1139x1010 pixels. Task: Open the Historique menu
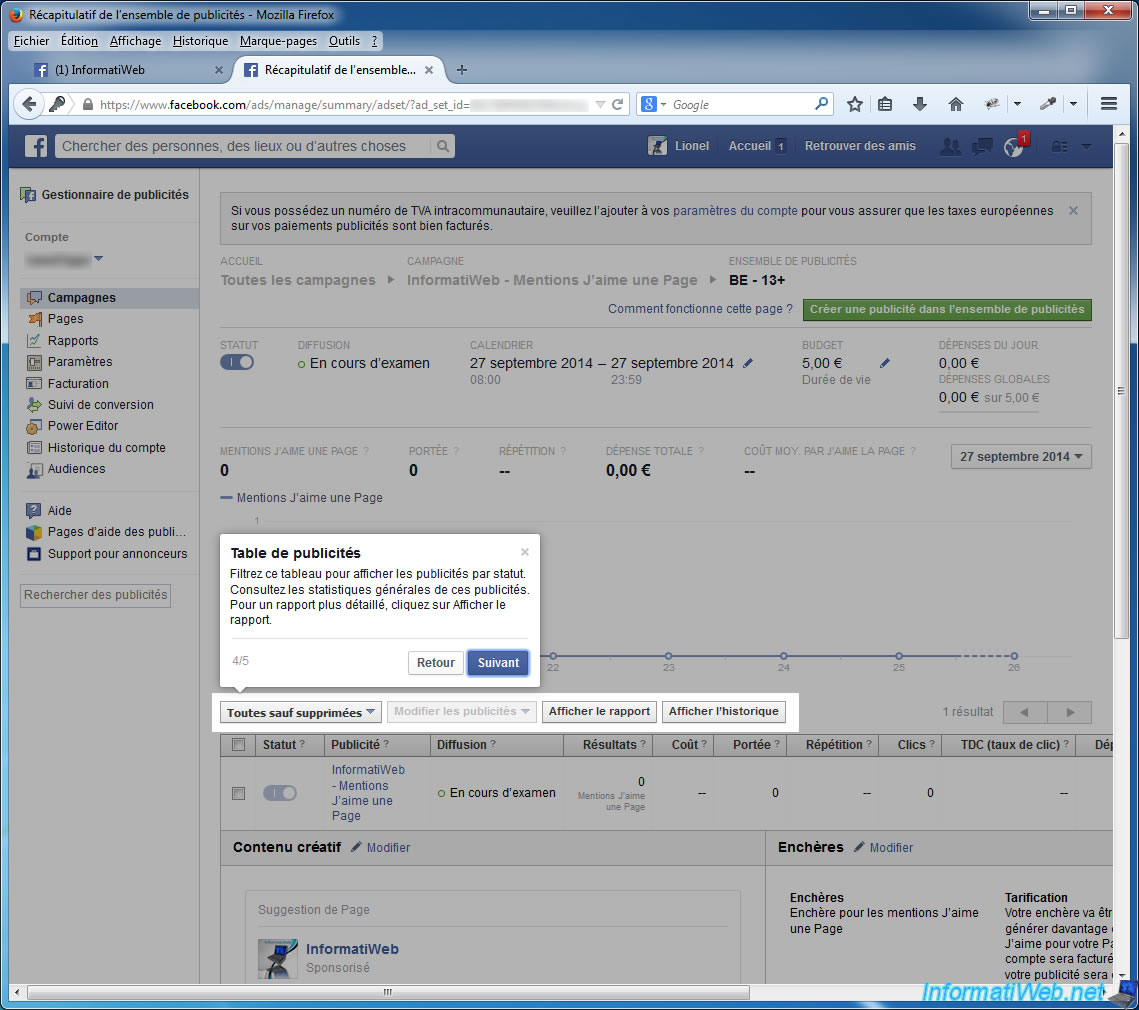[200, 41]
